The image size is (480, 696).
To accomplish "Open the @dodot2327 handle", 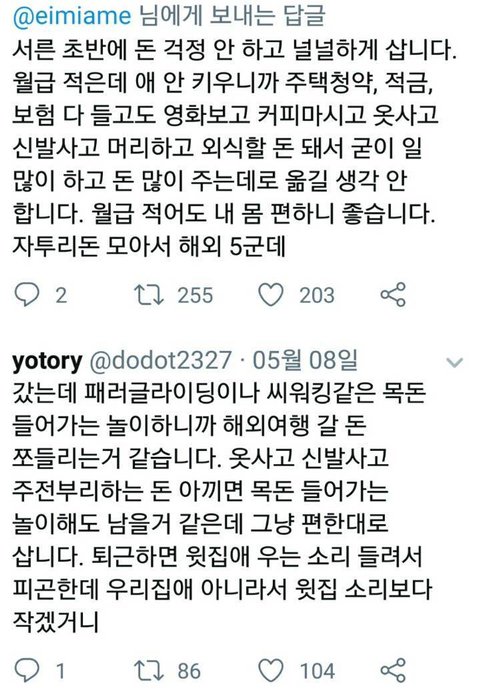I will click(161, 360).
